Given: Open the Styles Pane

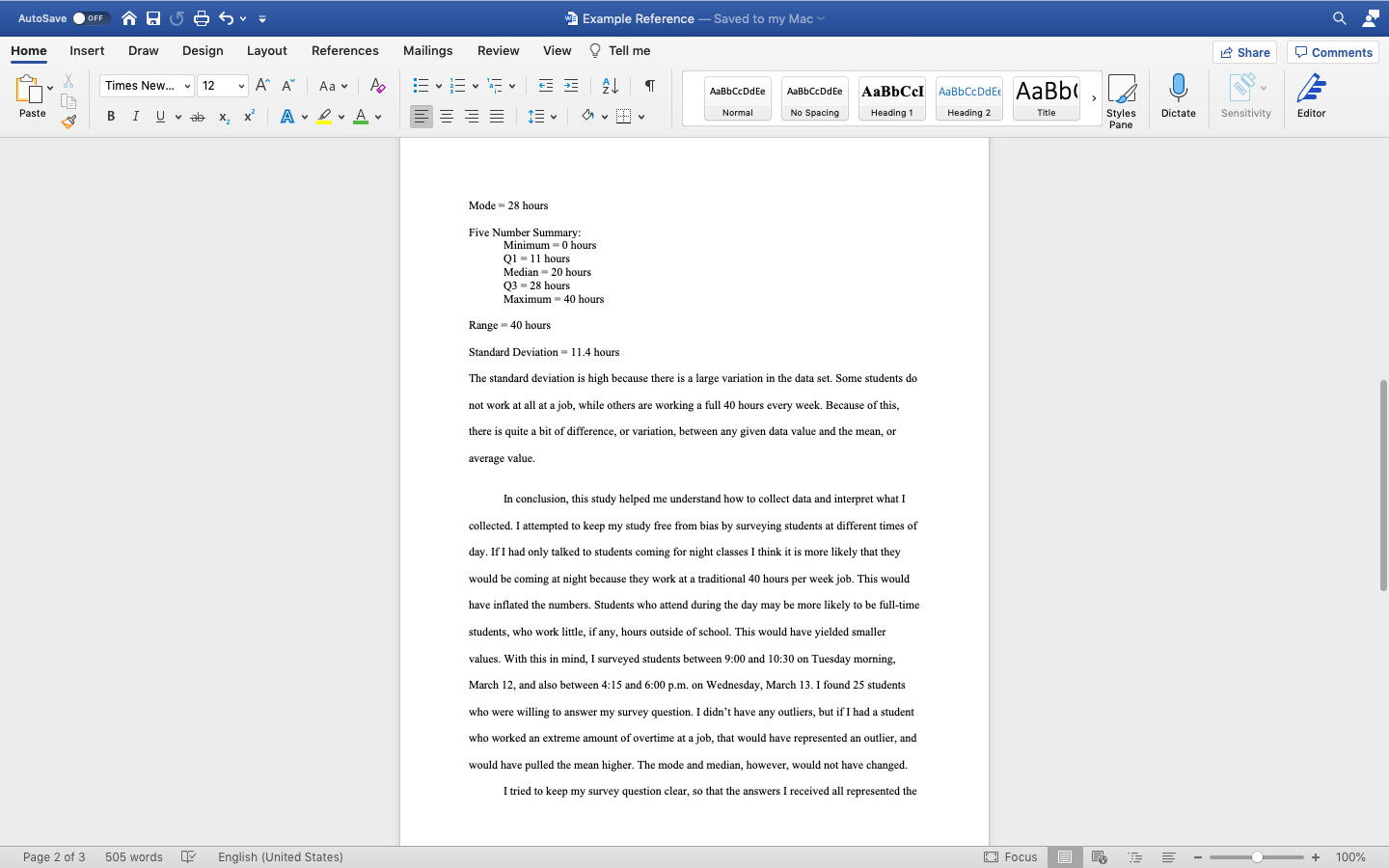Looking at the screenshot, I should 1121,100.
